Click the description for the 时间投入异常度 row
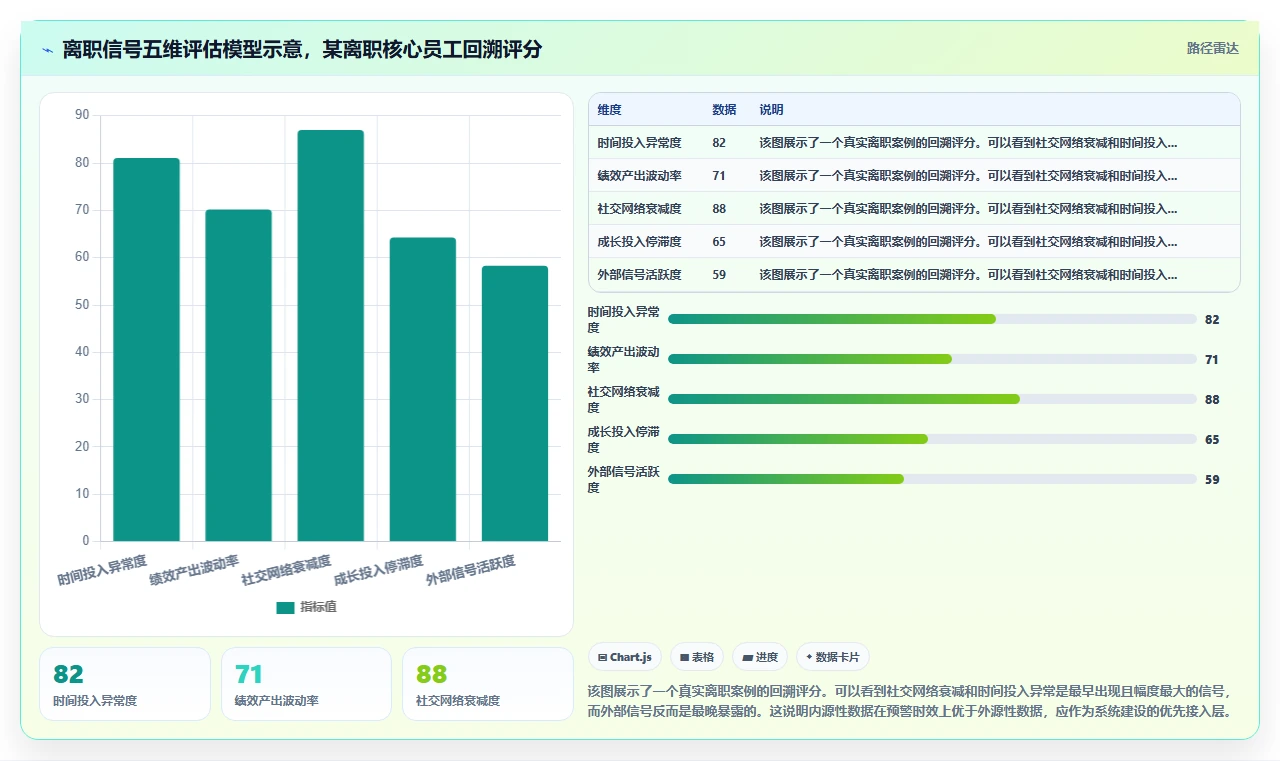Screen dimensions: 1280x761 pyautogui.click(x=968, y=143)
